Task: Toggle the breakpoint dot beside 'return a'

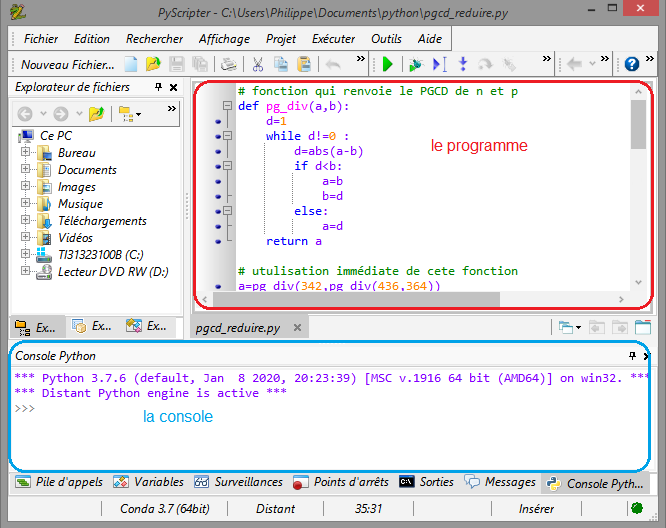Action: pyautogui.click(x=218, y=241)
